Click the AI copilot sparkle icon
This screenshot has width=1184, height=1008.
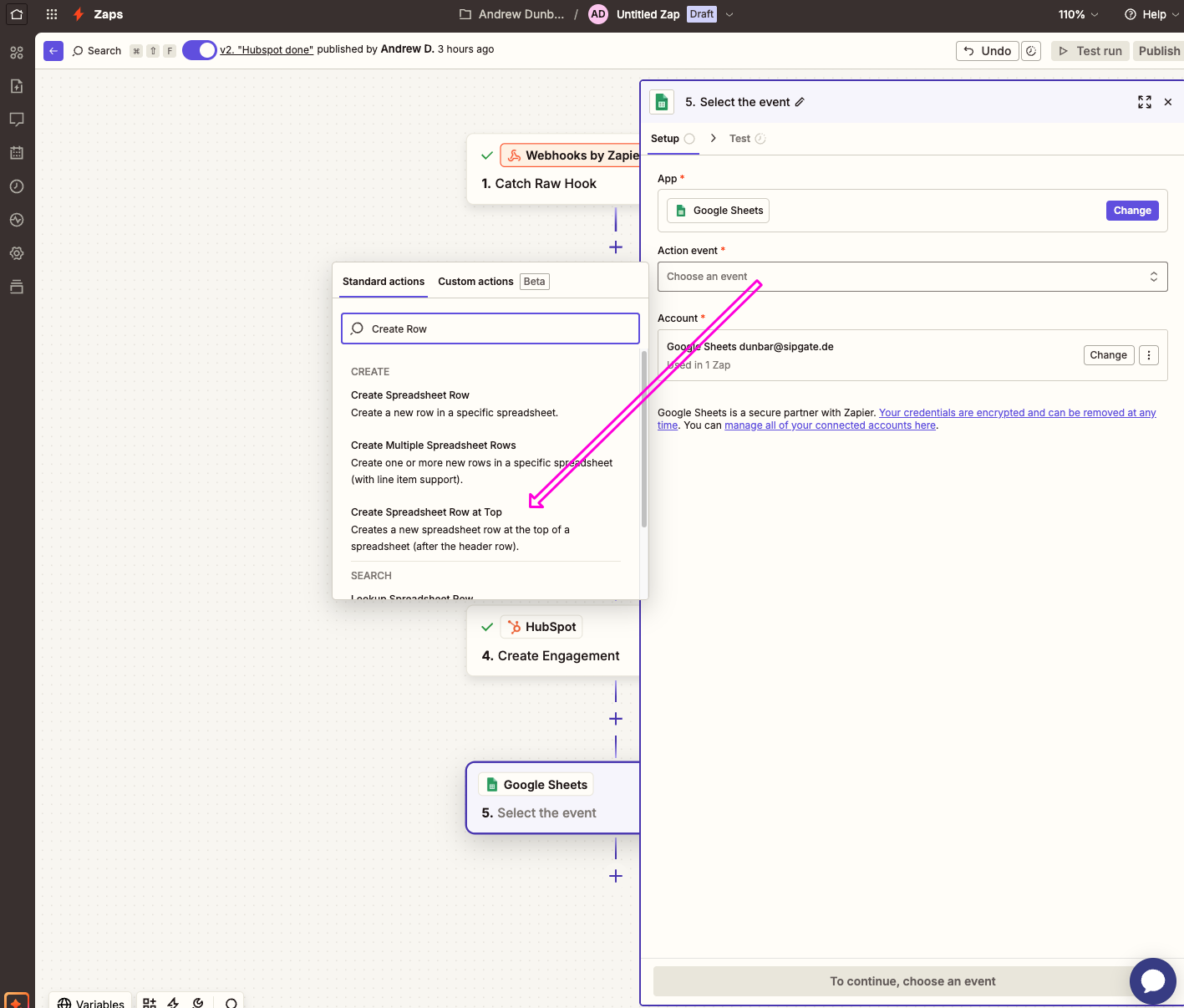[x=17, y=1001]
